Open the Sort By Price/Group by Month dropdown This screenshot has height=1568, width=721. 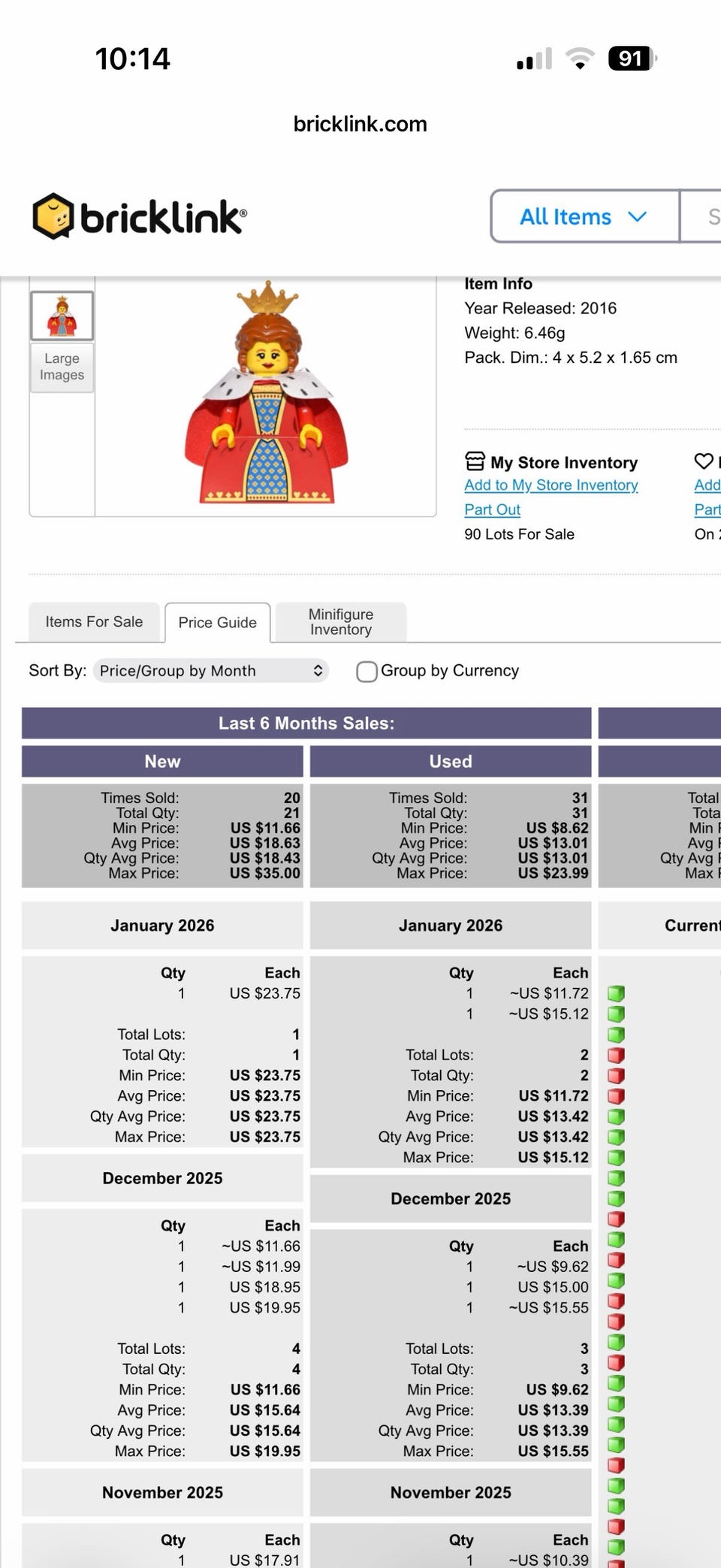pyautogui.click(x=212, y=670)
